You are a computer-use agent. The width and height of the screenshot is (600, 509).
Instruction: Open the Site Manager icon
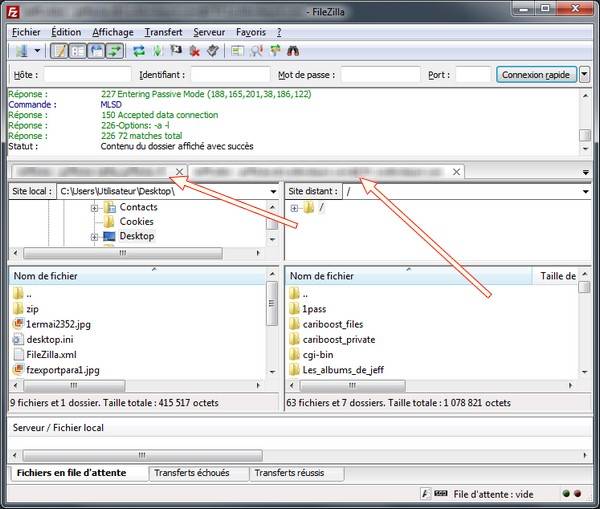pyautogui.click(x=21, y=51)
